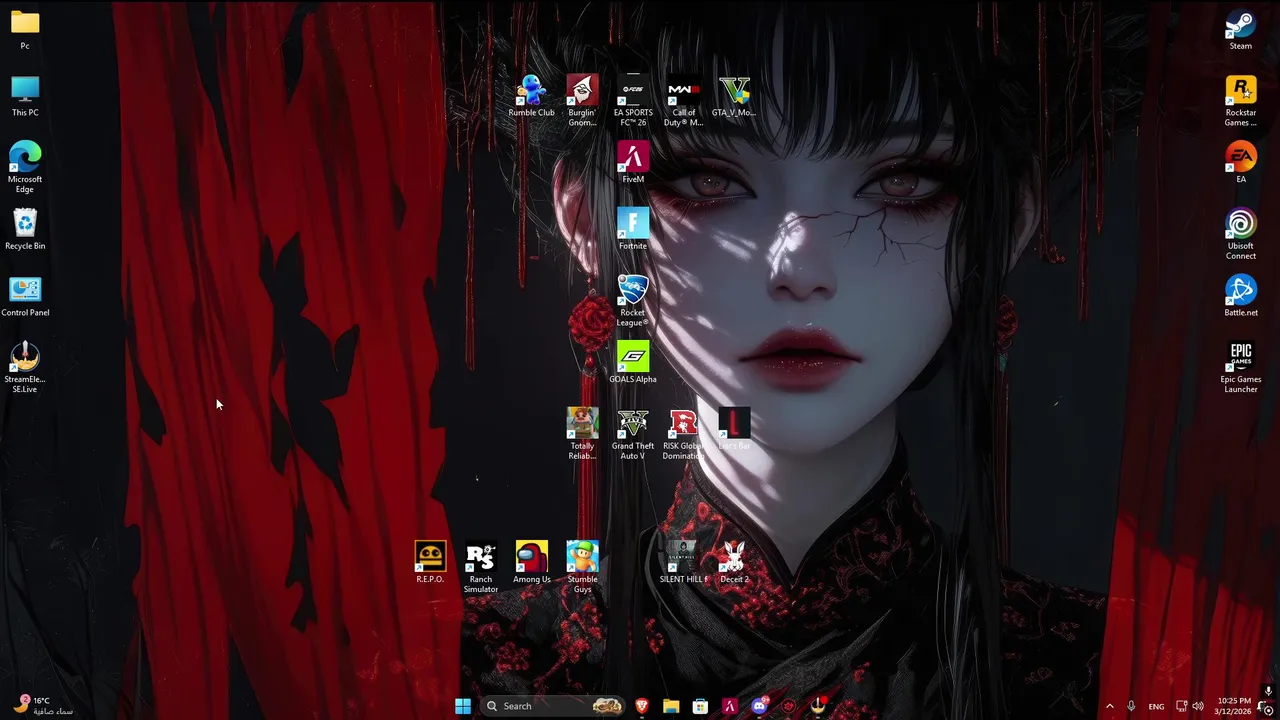Open Brave browser from the taskbar
The image size is (1280, 720).
pyautogui.click(x=642, y=706)
